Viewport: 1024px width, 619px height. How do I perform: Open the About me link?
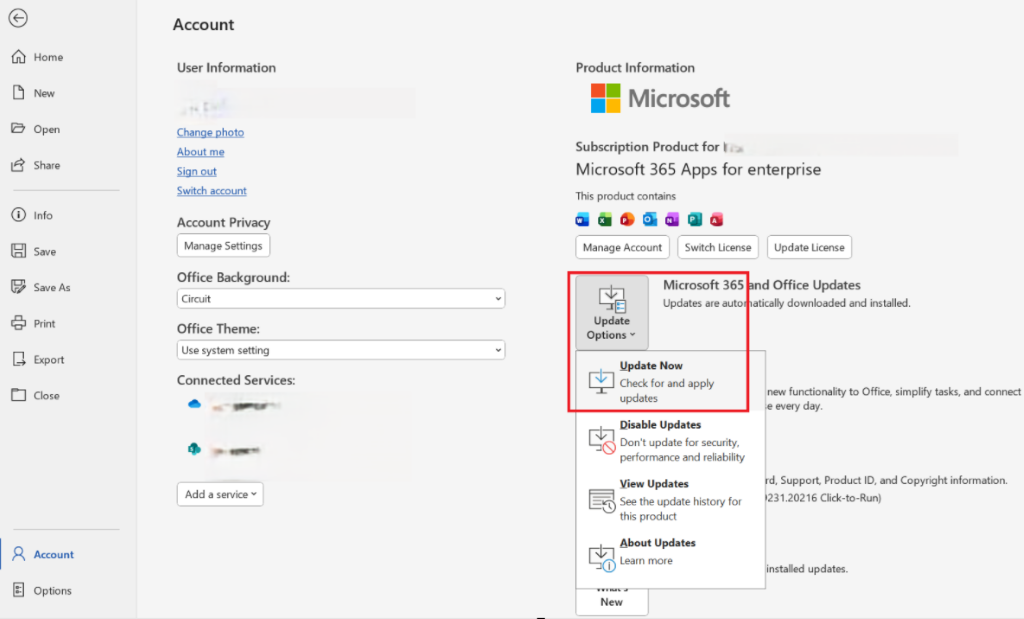(200, 151)
